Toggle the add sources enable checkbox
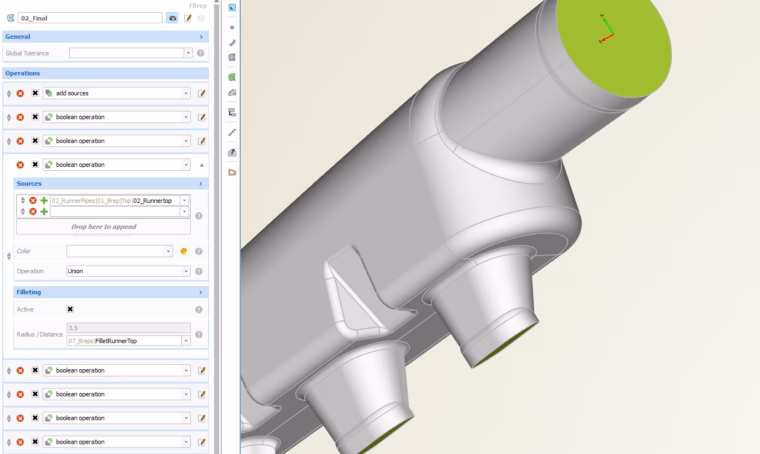The image size is (760, 454). [35, 93]
